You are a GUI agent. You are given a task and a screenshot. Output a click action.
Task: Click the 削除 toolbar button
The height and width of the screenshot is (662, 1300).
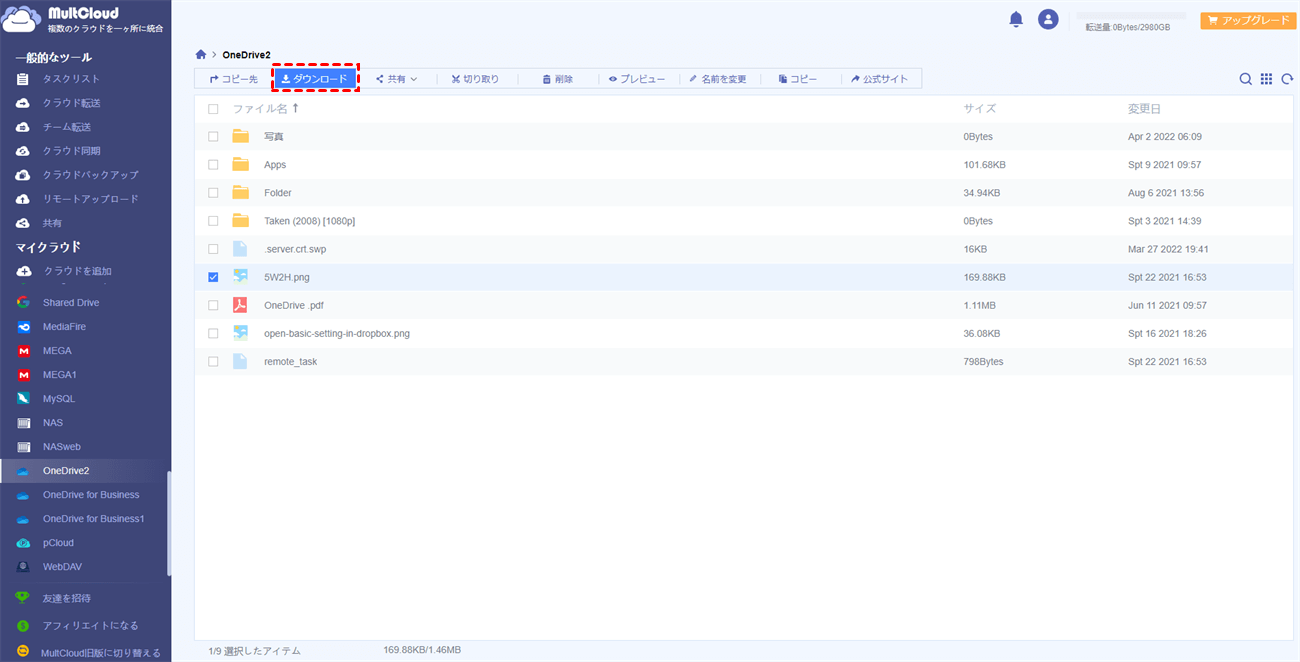click(x=558, y=79)
